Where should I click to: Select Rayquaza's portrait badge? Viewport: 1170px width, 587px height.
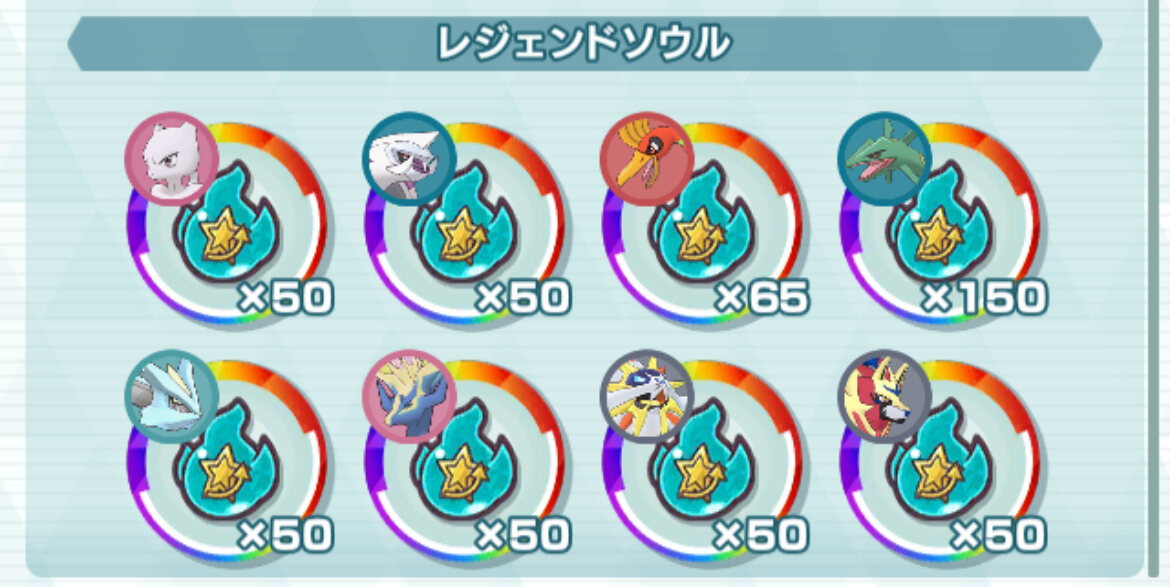pyautogui.click(x=884, y=159)
